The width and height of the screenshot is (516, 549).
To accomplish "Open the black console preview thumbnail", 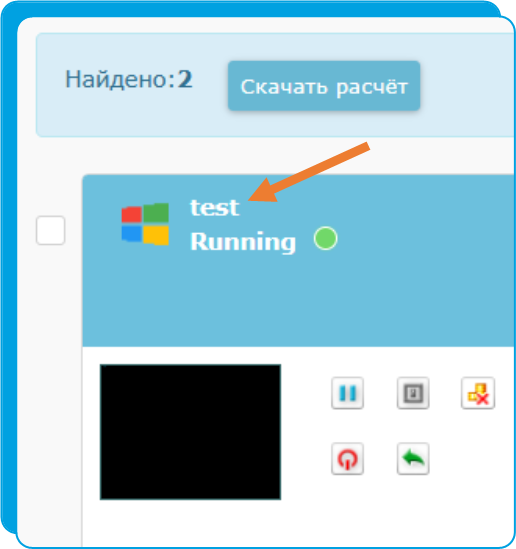I will pyautogui.click(x=190, y=432).
